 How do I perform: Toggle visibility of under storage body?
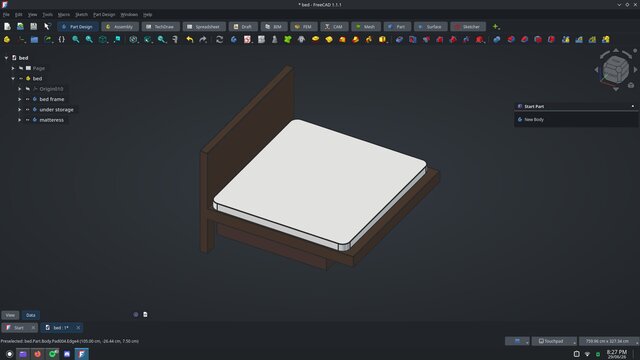(x=28, y=109)
